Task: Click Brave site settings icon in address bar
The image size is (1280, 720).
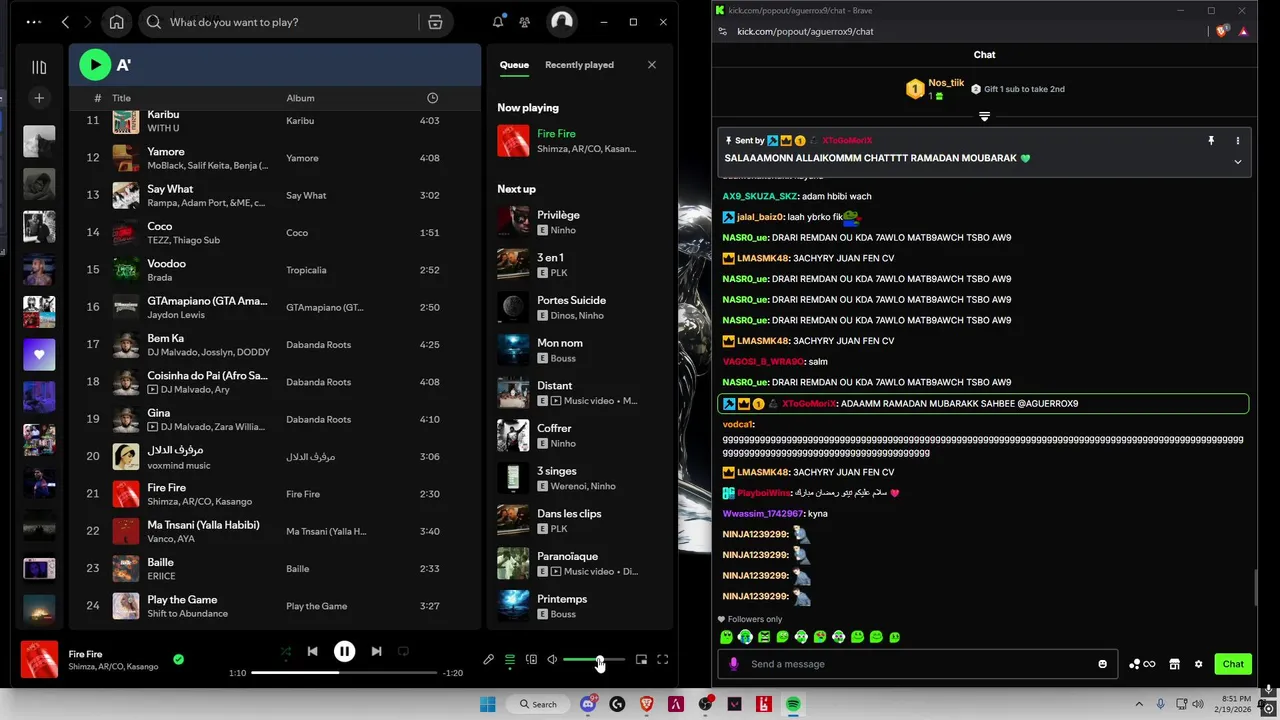Action: [x=723, y=31]
